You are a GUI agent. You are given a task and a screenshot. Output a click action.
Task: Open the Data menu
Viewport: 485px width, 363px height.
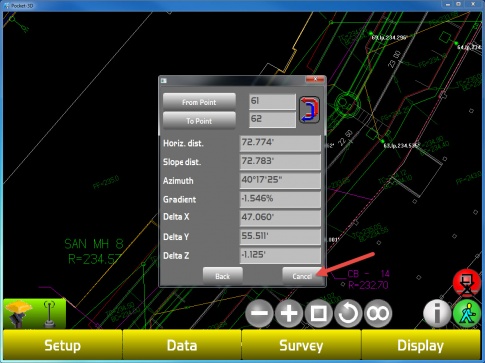point(182,345)
